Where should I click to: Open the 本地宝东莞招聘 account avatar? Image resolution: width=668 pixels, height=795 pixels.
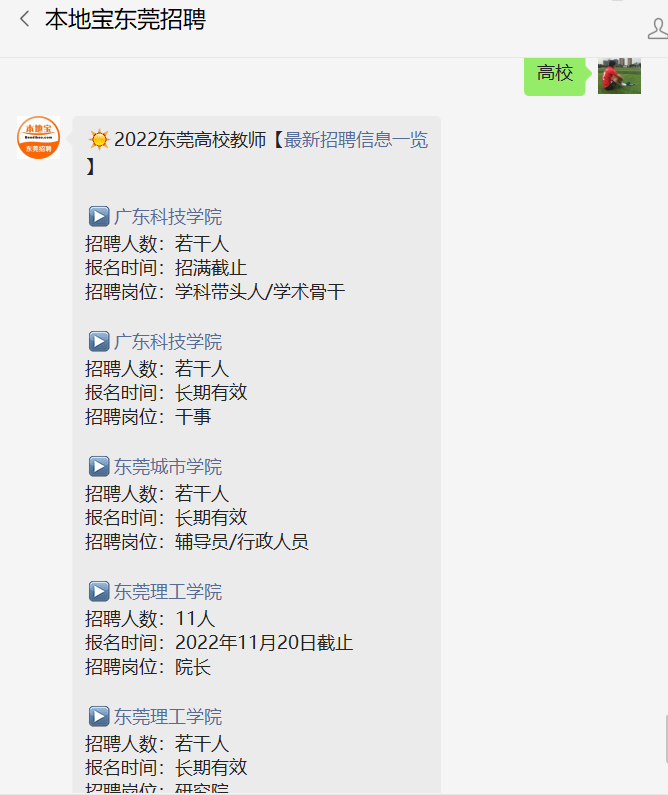click(39, 137)
